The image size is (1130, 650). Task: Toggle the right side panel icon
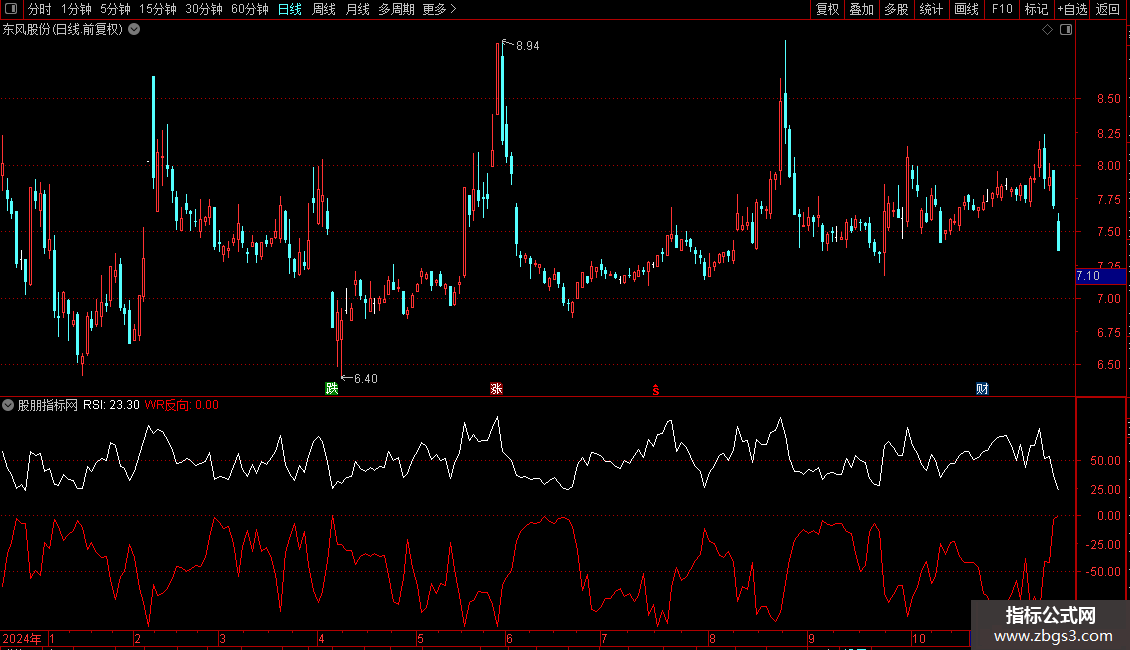click(1066, 30)
